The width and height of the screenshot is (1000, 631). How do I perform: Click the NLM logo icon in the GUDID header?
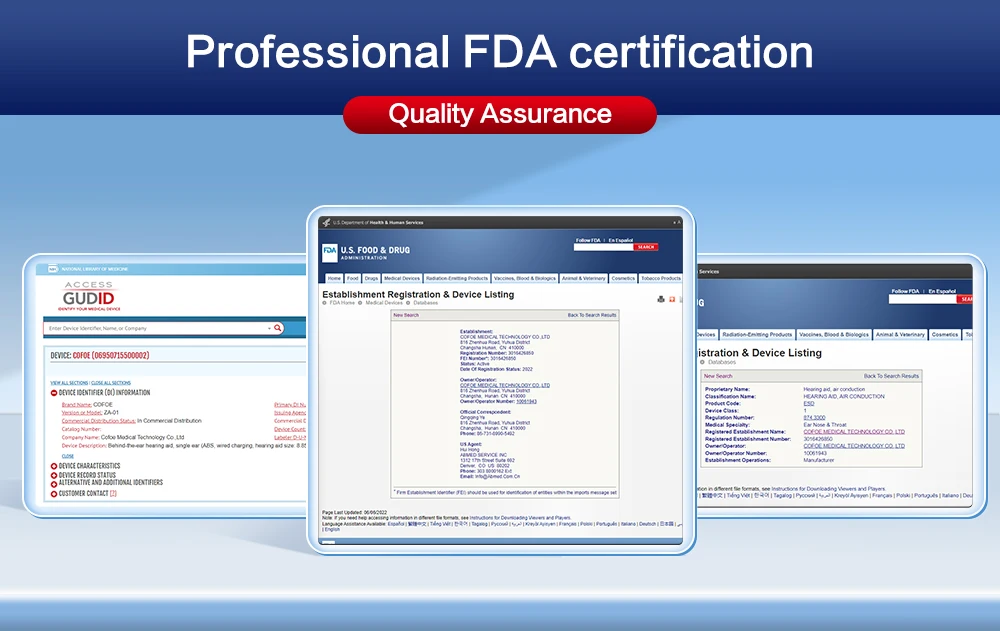[x=53, y=269]
